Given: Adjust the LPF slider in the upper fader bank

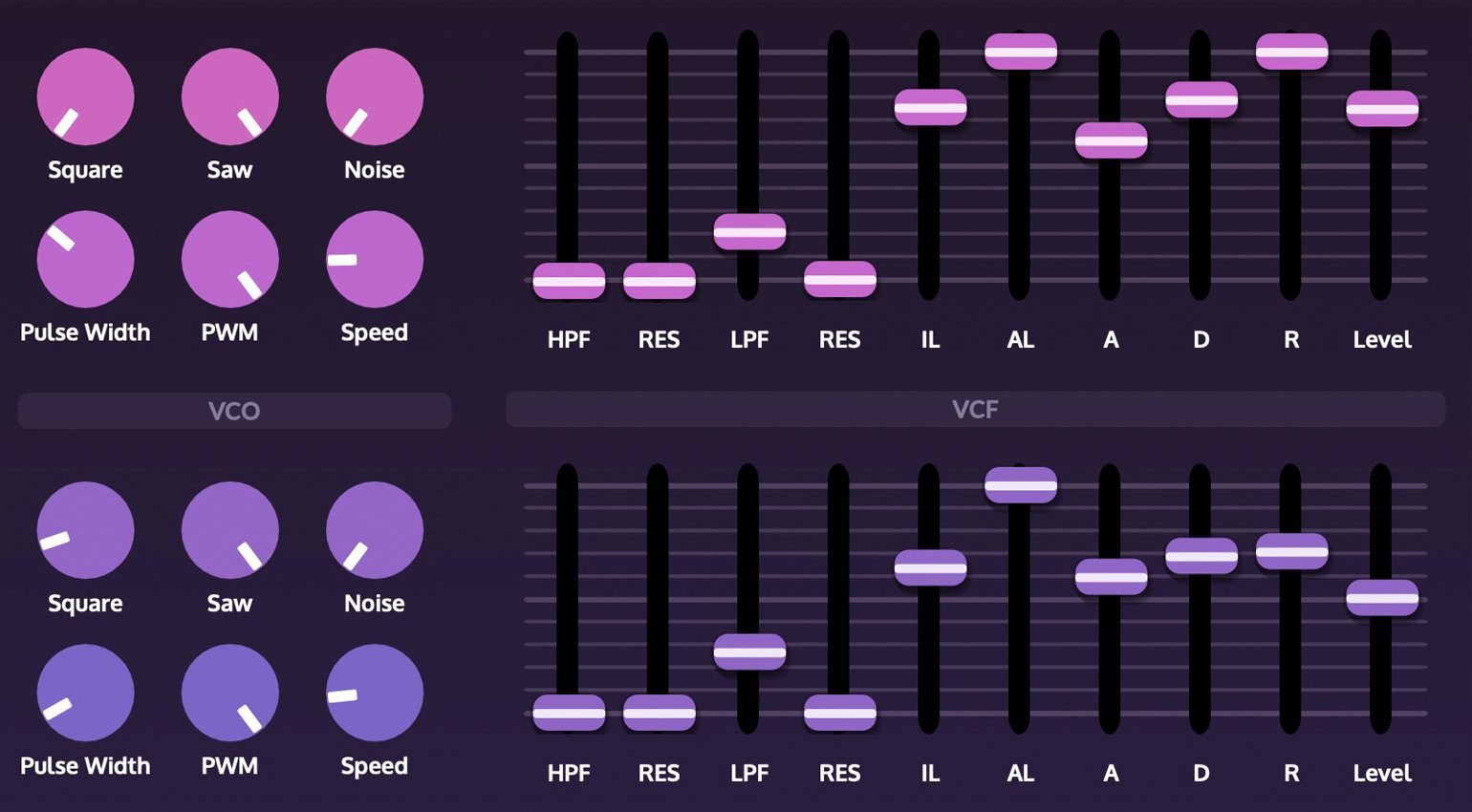Looking at the screenshot, I should [750, 230].
